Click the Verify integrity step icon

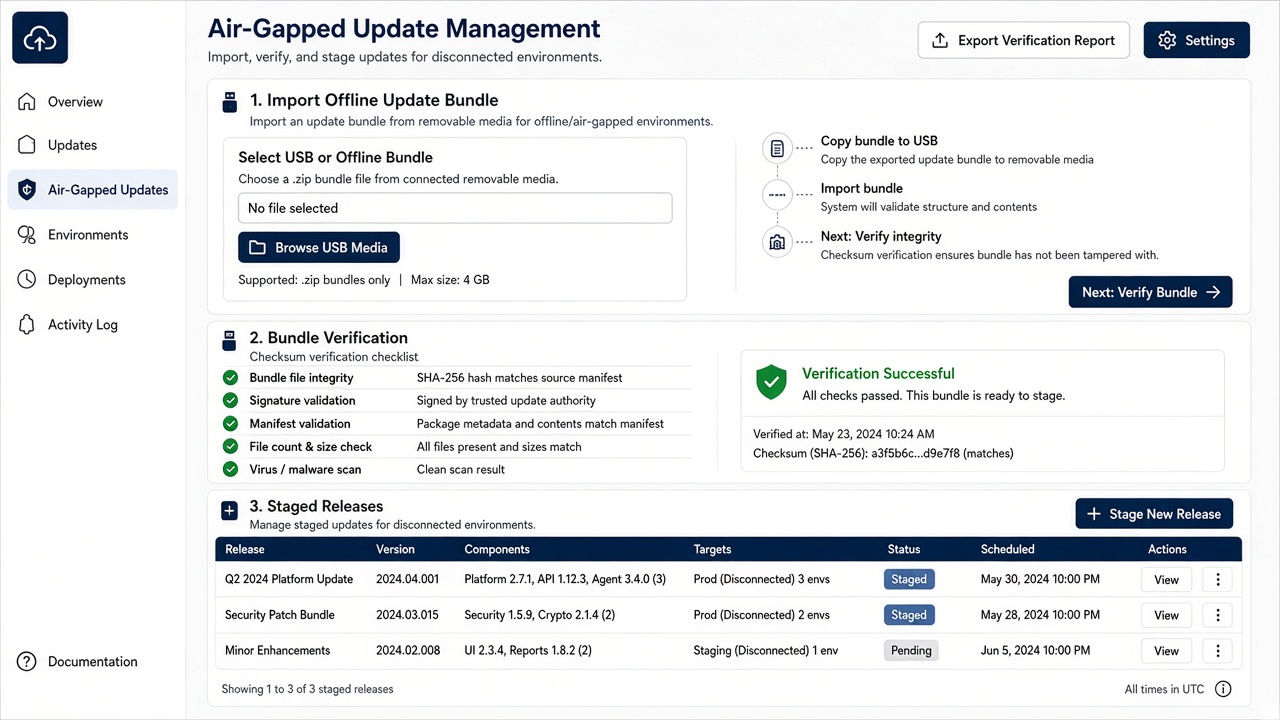click(x=777, y=242)
